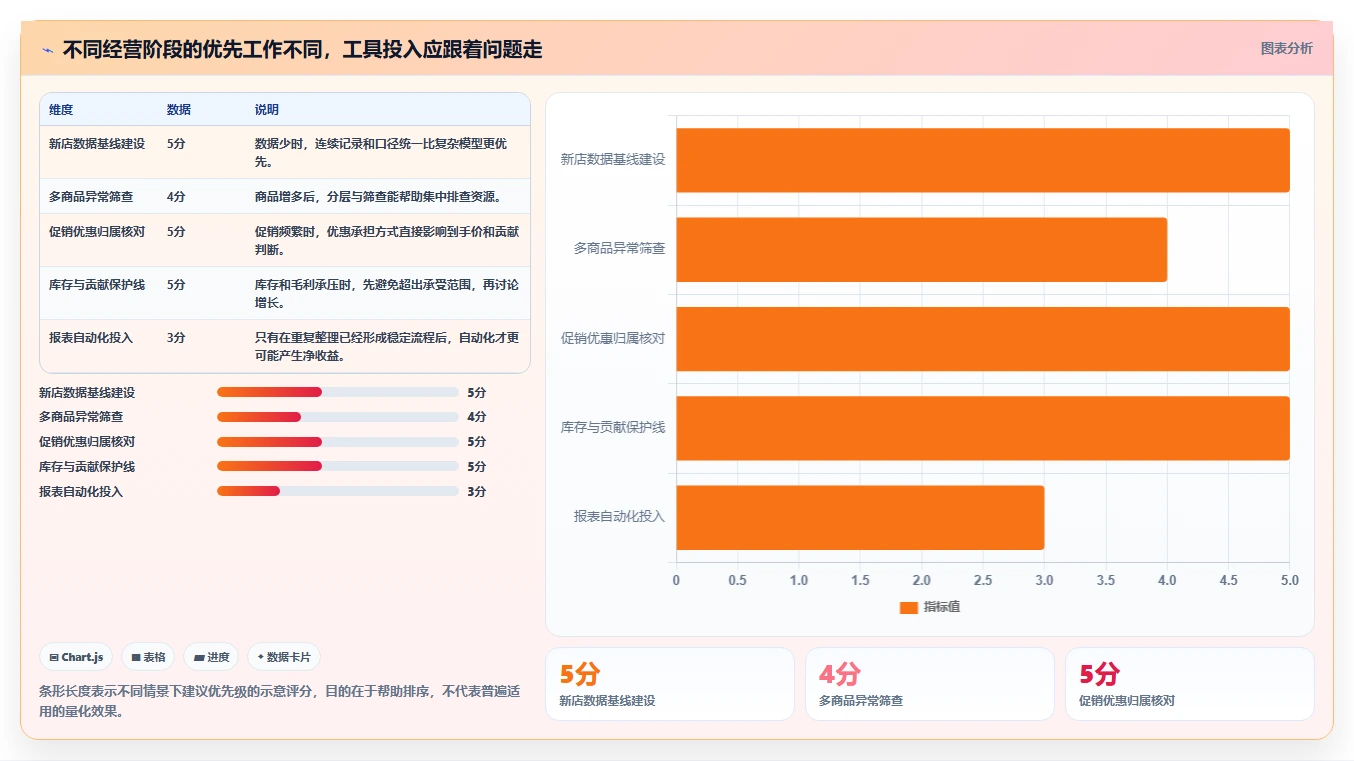Click the page title about 不同经营阶段的优先工作
Image resolution: width=1354 pixels, height=761 pixels.
[x=302, y=50]
